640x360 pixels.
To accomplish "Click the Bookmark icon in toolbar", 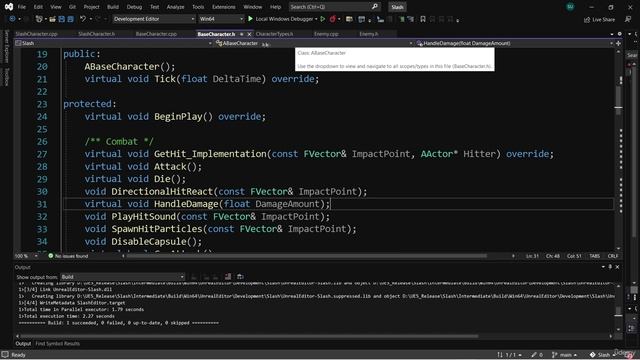I will pos(423,19).
